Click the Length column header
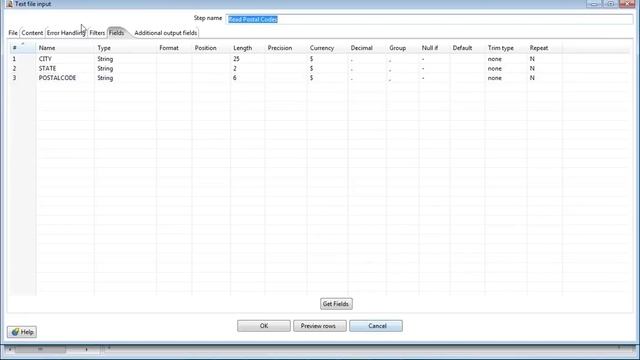Image resolution: width=640 pixels, height=360 pixels. point(247,48)
